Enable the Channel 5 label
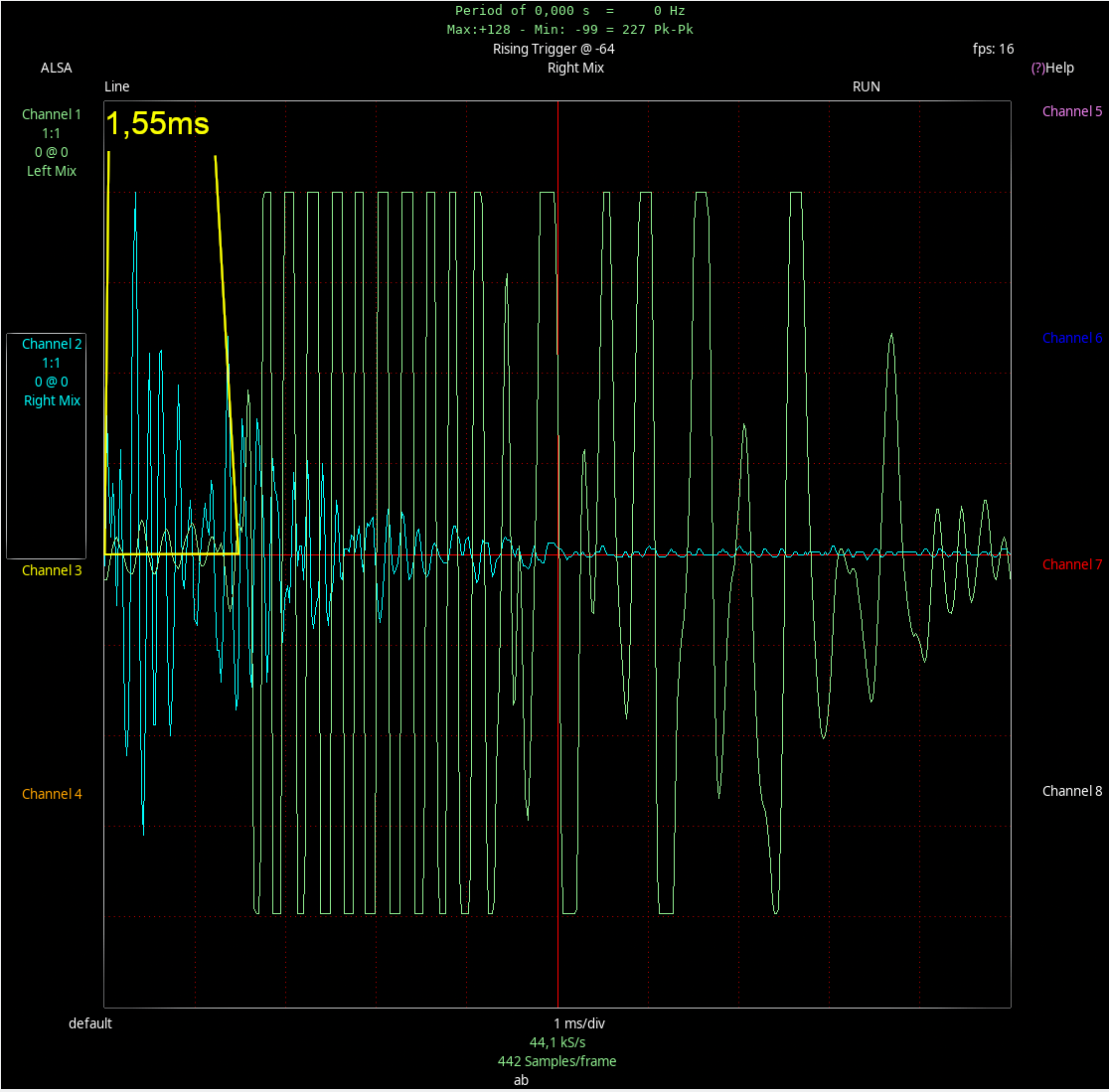 (x=1072, y=111)
